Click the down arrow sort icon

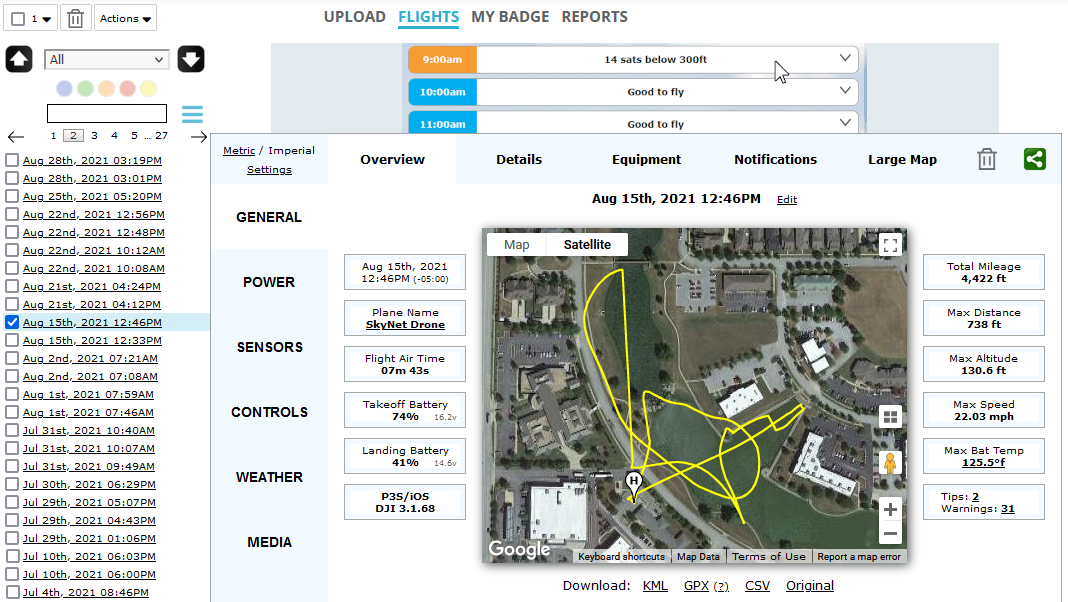coord(191,59)
